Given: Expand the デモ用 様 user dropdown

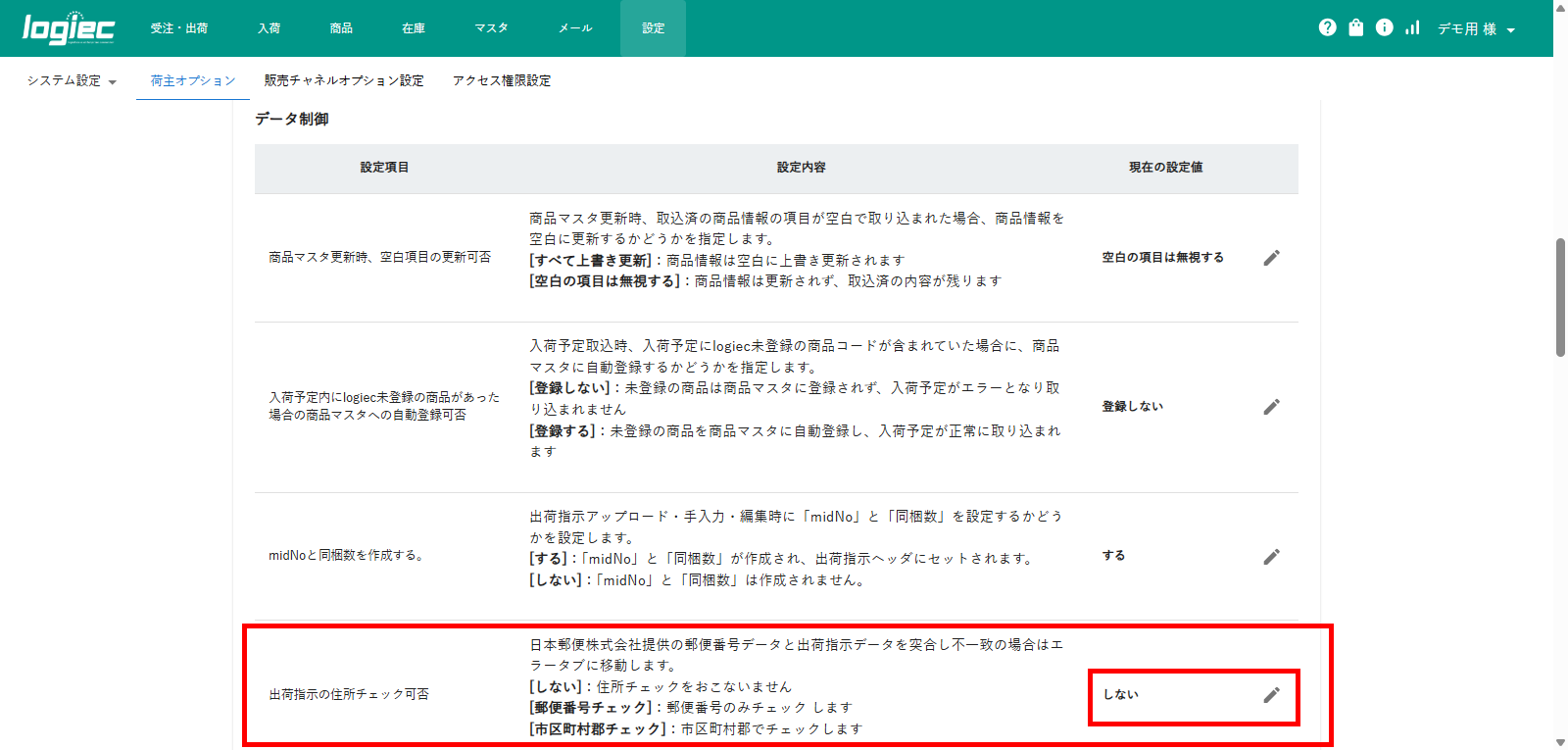Looking at the screenshot, I should click(x=1476, y=29).
